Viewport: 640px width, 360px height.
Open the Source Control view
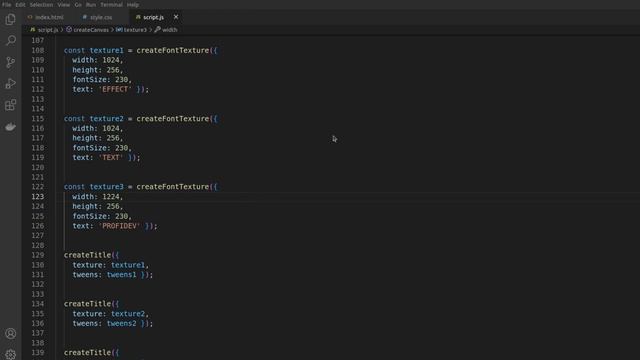click(x=11, y=62)
